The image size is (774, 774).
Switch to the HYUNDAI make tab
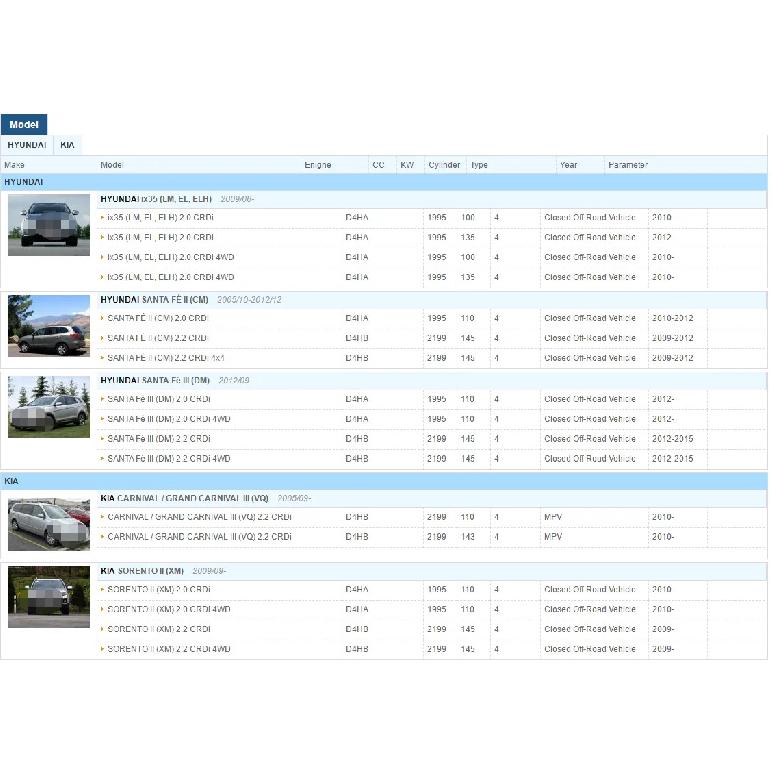point(27,145)
